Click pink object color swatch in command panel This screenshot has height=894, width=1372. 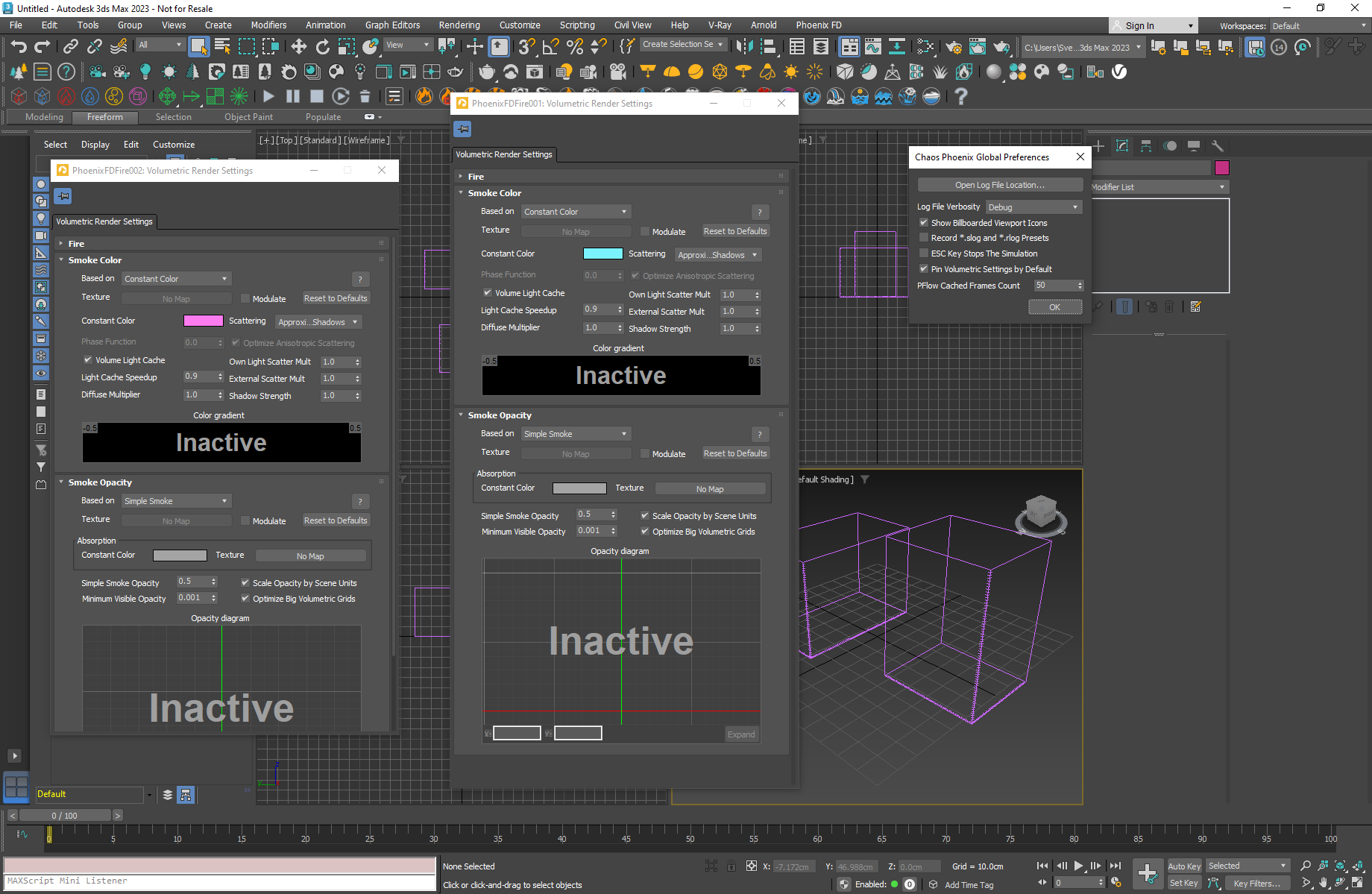coord(1221,168)
